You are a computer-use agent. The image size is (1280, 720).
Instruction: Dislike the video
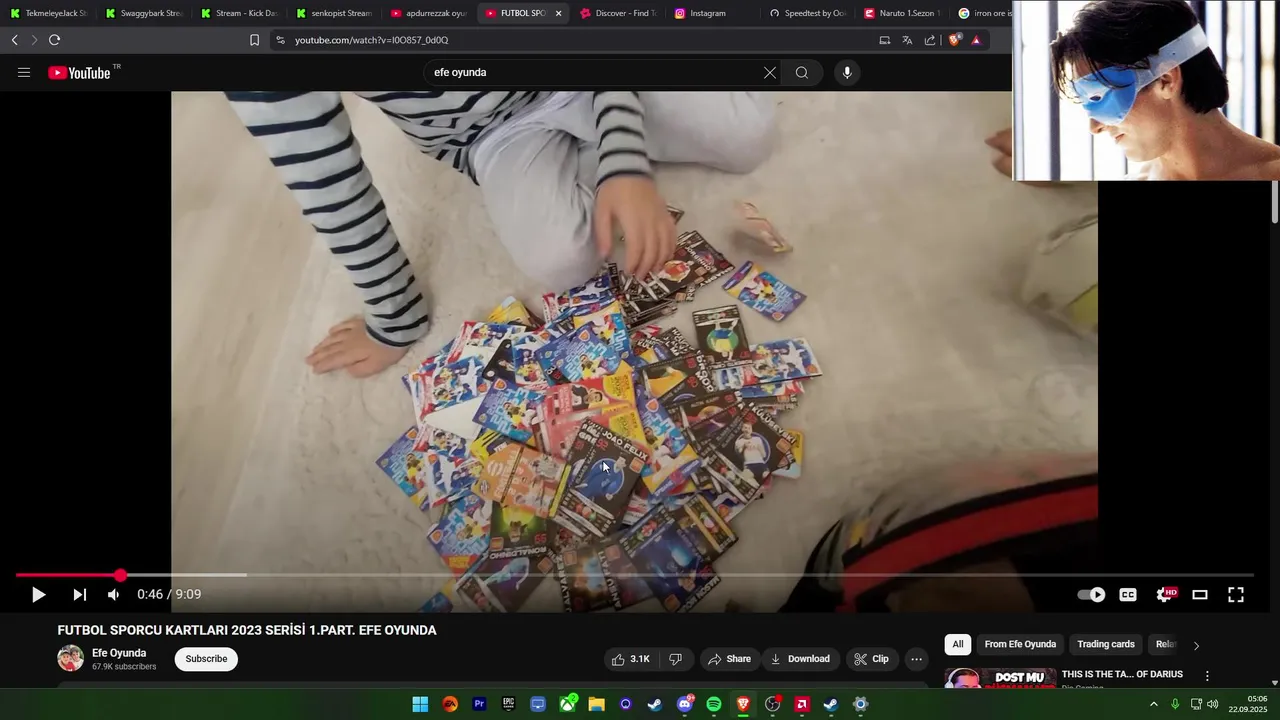pyautogui.click(x=676, y=659)
